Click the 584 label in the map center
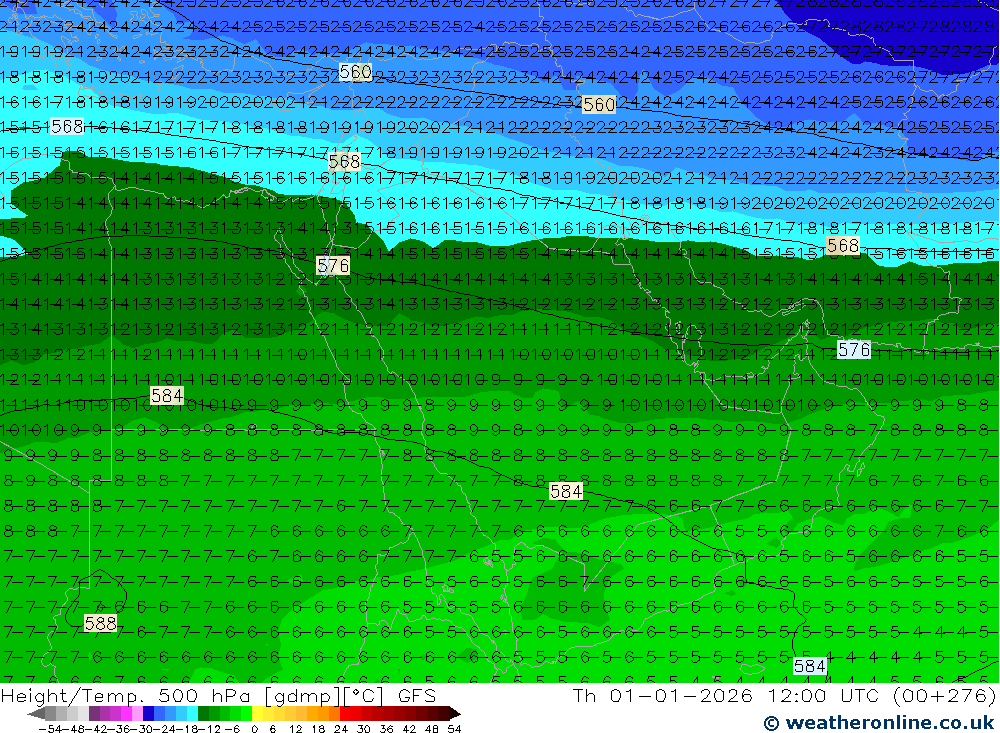 pos(566,491)
